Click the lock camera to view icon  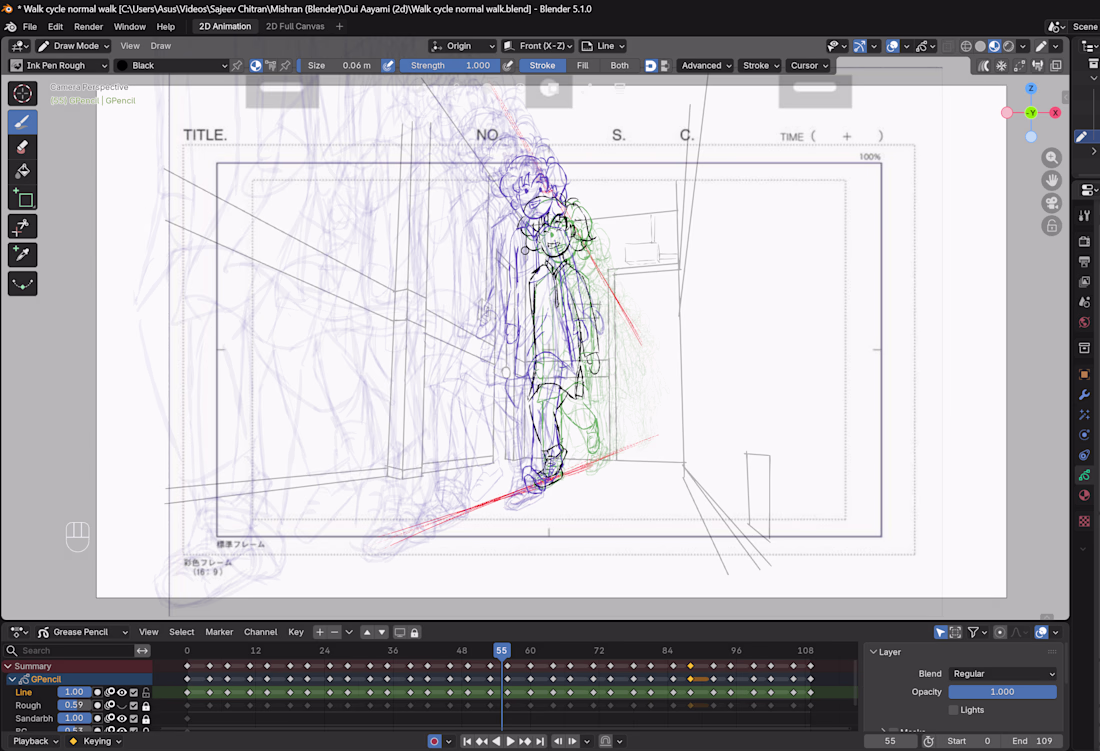pyautogui.click(x=1051, y=226)
